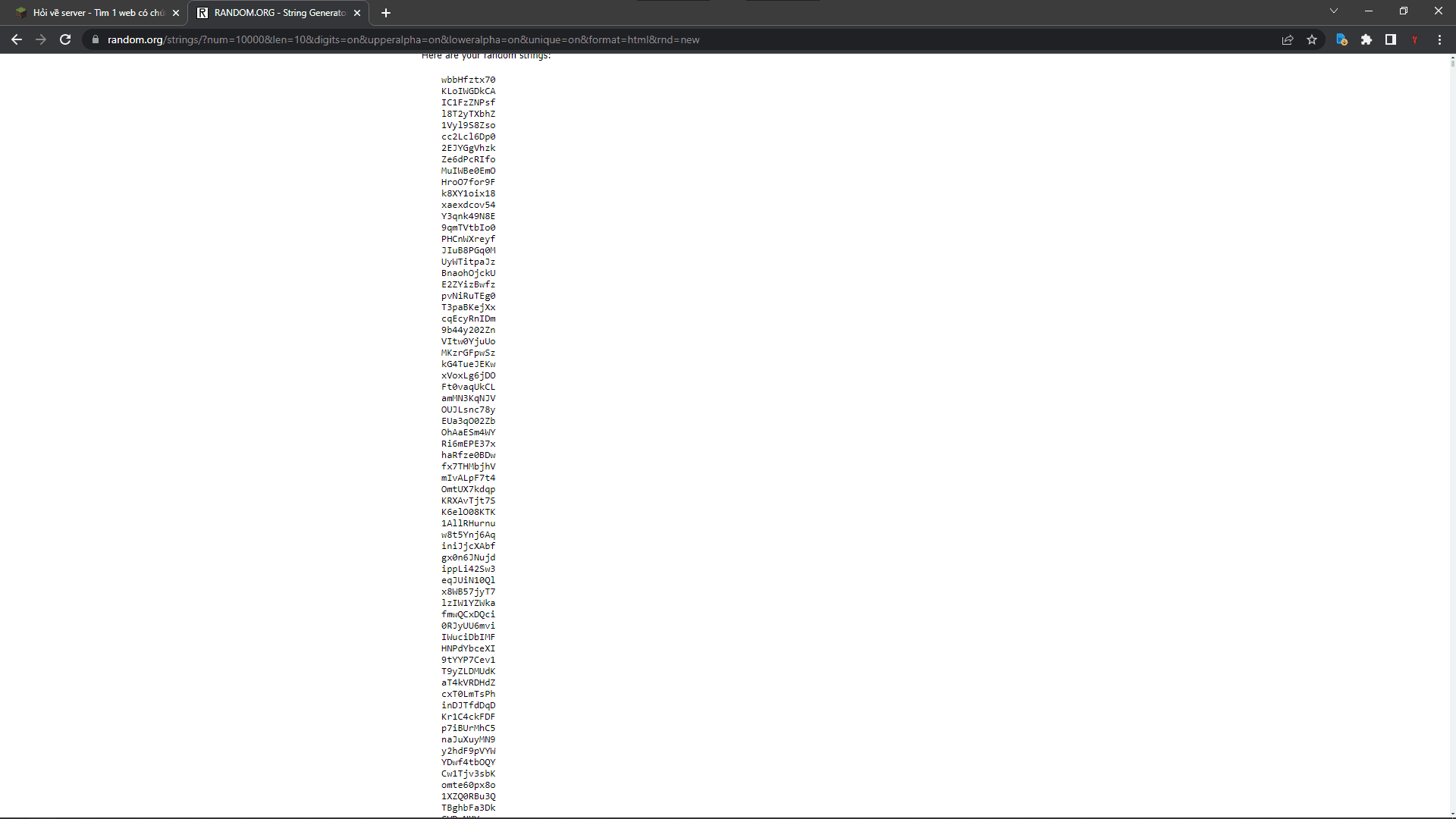Image resolution: width=1456 pixels, height=819 pixels.
Task: Reload the random.org page
Action: [65, 39]
